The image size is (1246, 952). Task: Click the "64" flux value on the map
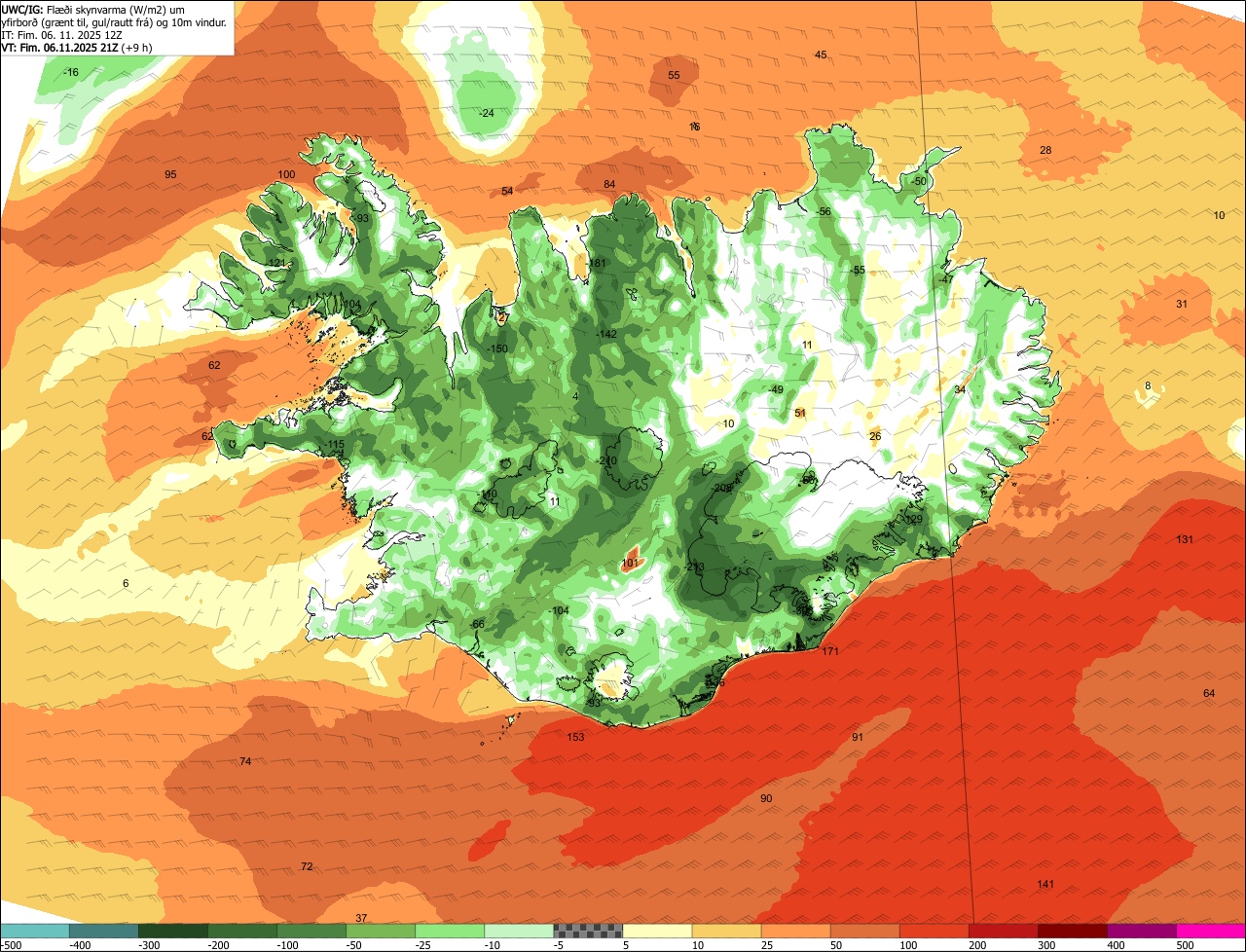point(1209,693)
